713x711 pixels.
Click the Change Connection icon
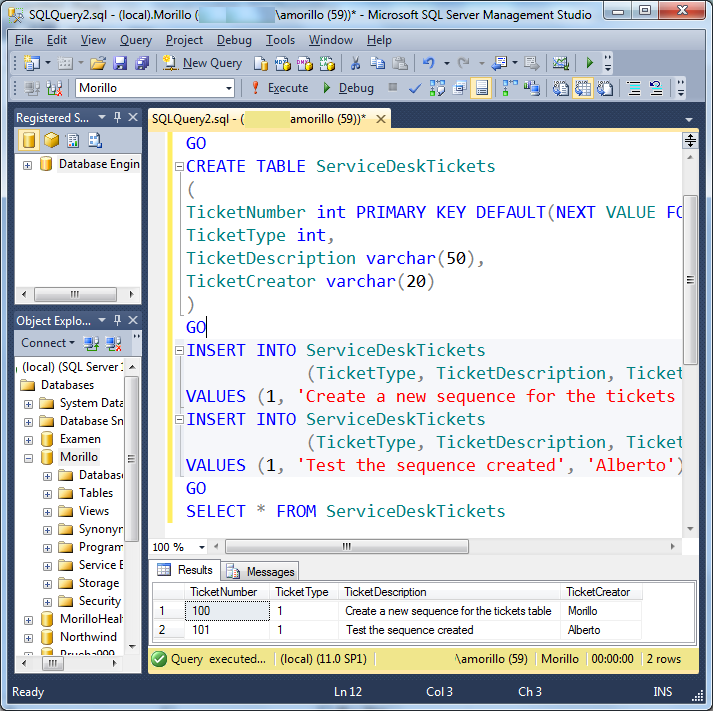(54, 88)
